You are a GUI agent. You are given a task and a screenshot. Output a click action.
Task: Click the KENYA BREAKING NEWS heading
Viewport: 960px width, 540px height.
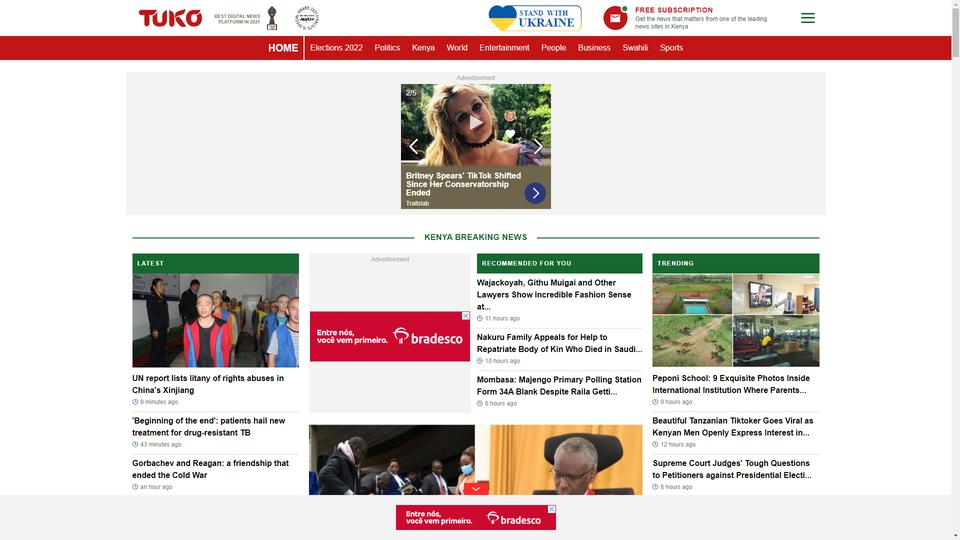coord(476,237)
